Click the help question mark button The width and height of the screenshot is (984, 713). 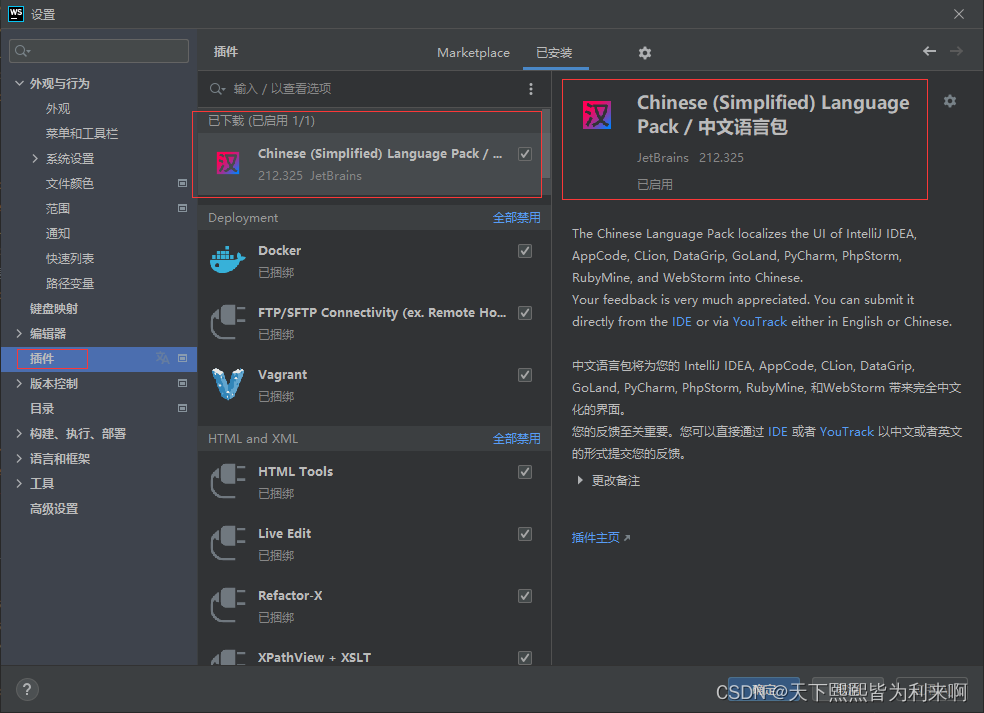pyautogui.click(x=27, y=690)
